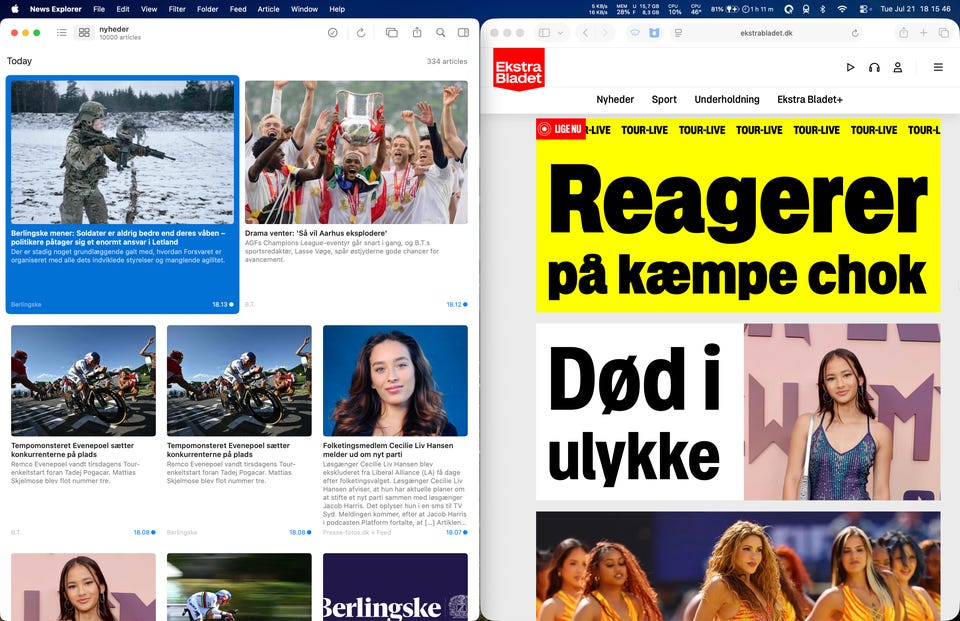Open the Apple menu
Viewport: 960px width, 621px height.
pyautogui.click(x=15, y=9)
